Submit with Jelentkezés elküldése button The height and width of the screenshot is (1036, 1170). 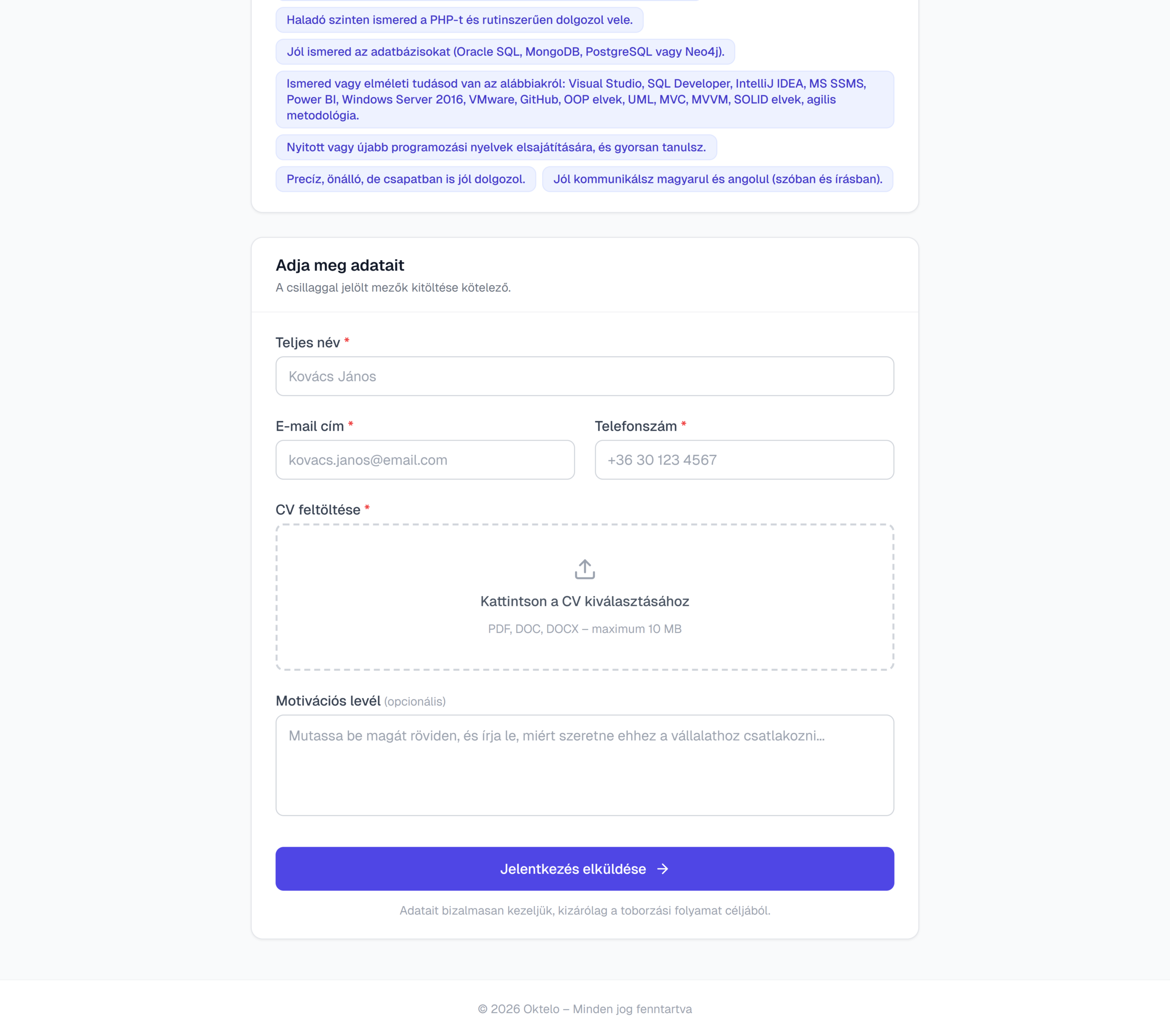point(572,869)
